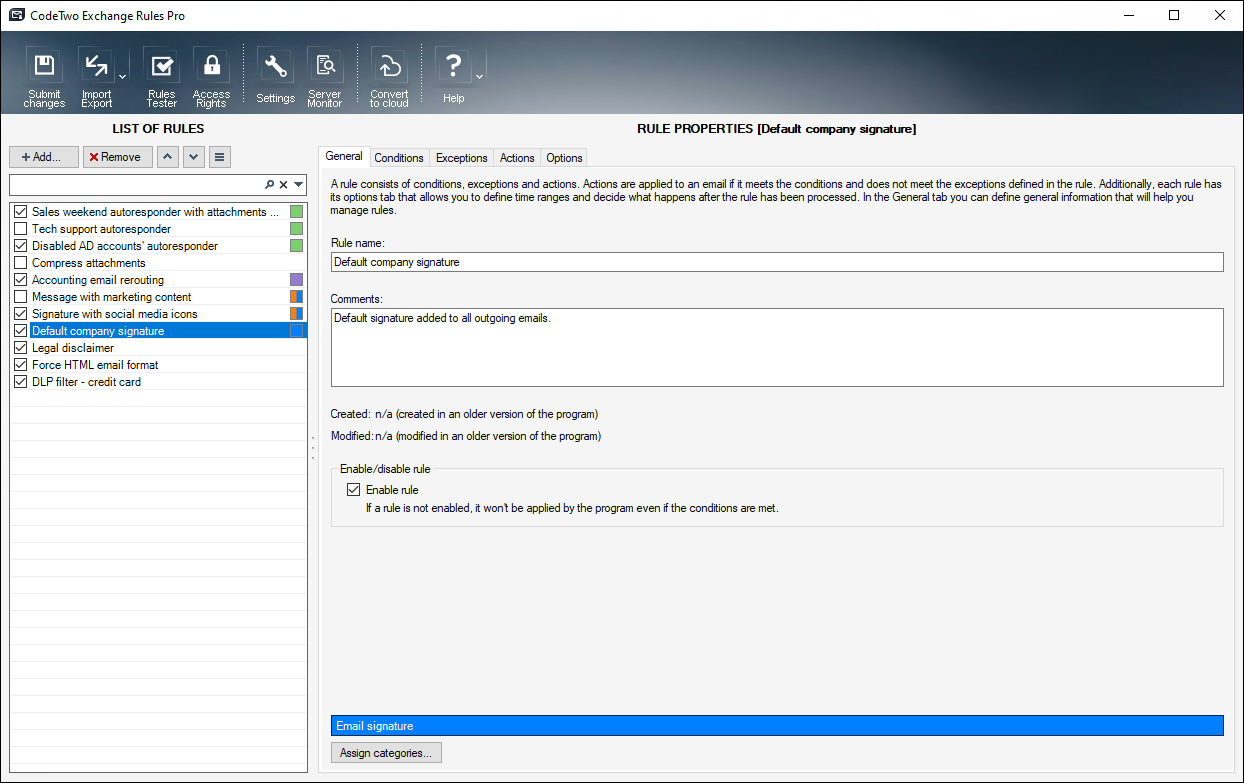Move the selected rule down with the arrow
The width and height of the screenshot is (1244, 783).
coord(194,157)
